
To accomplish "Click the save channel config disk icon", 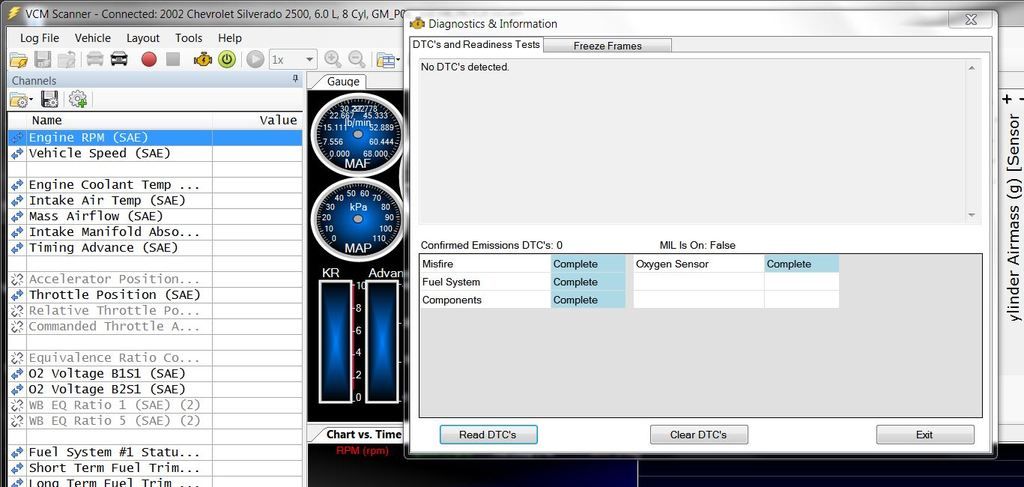I will (50, 99).
